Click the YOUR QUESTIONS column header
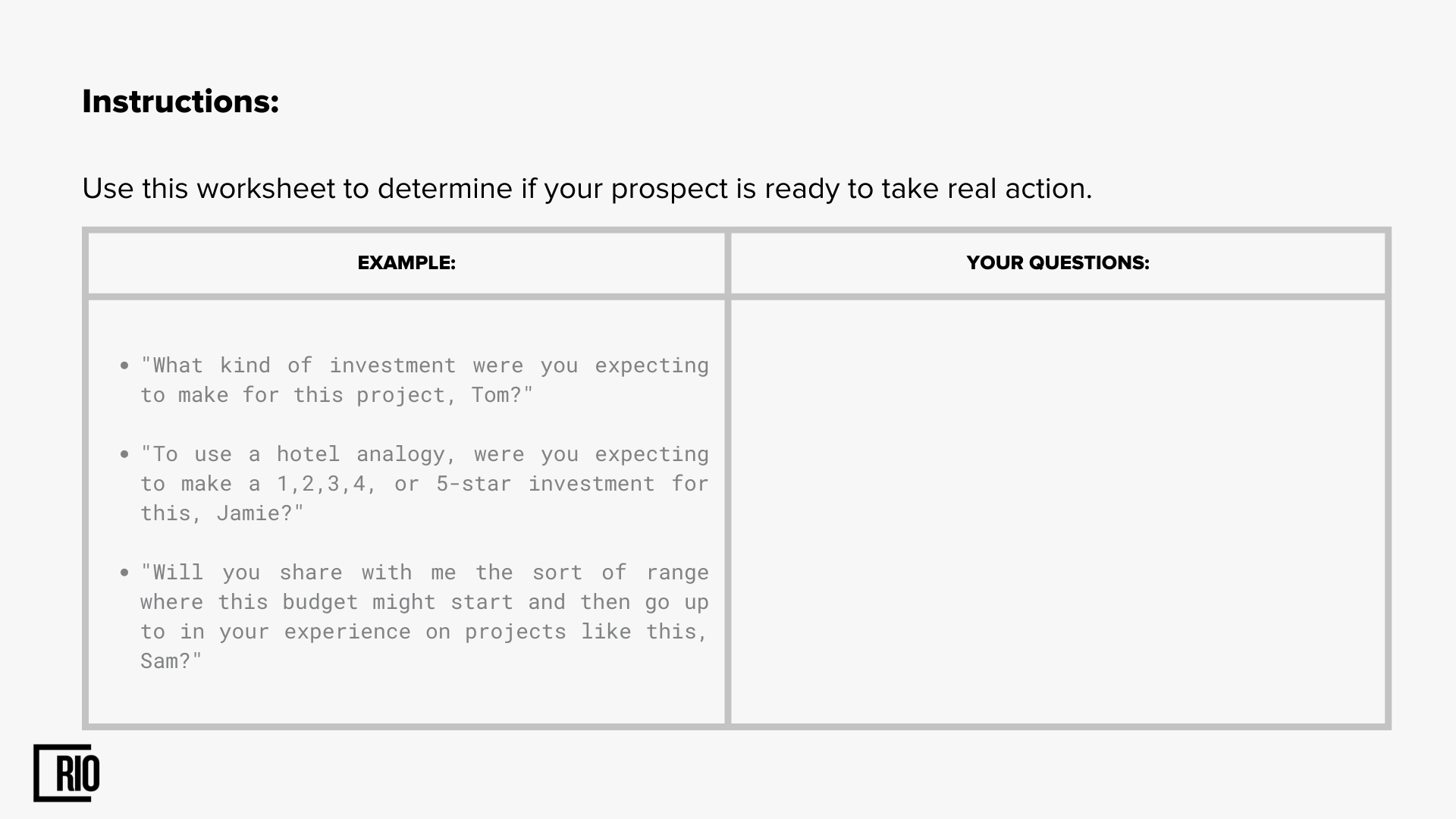 (x=1058, y=263)
